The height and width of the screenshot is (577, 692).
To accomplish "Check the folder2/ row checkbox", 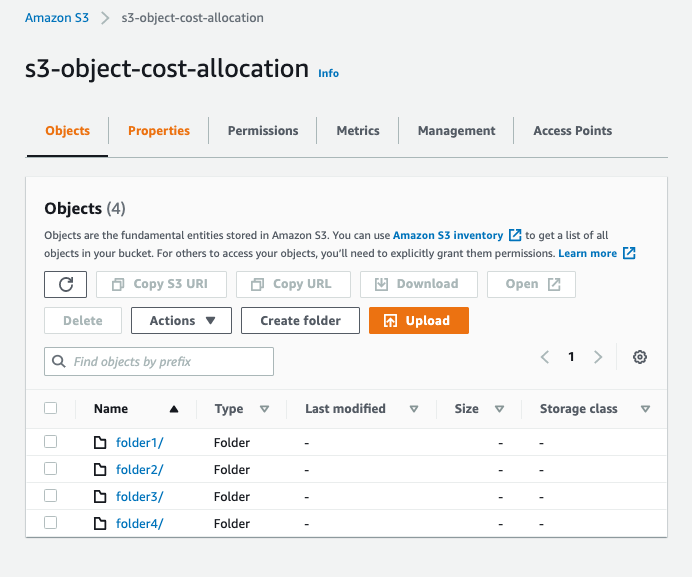I will pos(51,468).
